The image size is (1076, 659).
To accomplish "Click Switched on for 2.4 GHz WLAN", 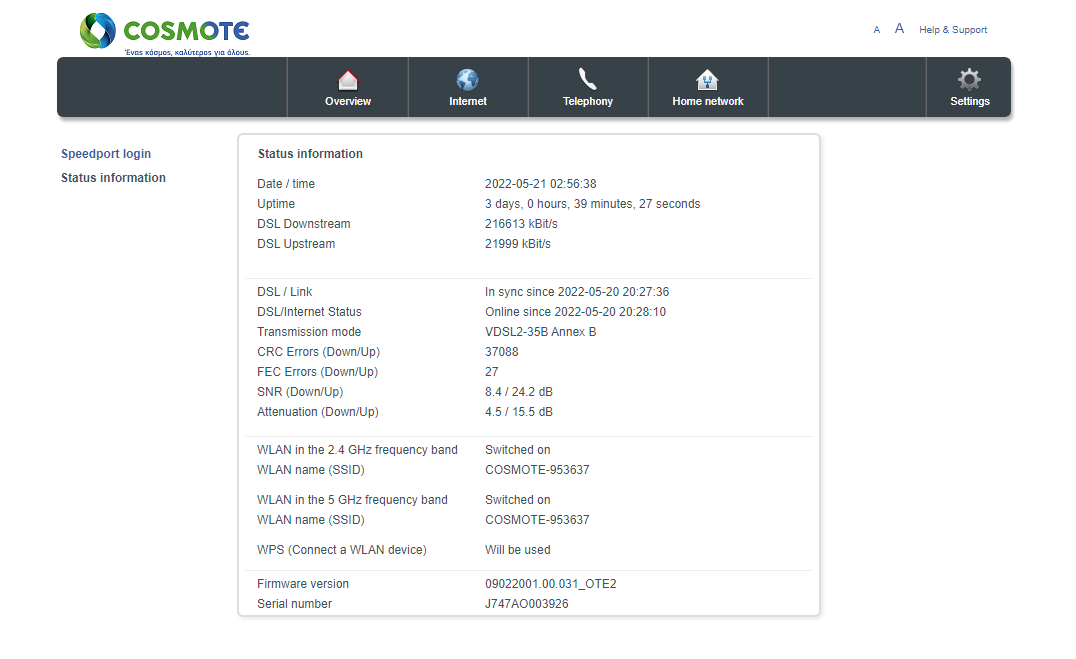I will pos(517,450).
